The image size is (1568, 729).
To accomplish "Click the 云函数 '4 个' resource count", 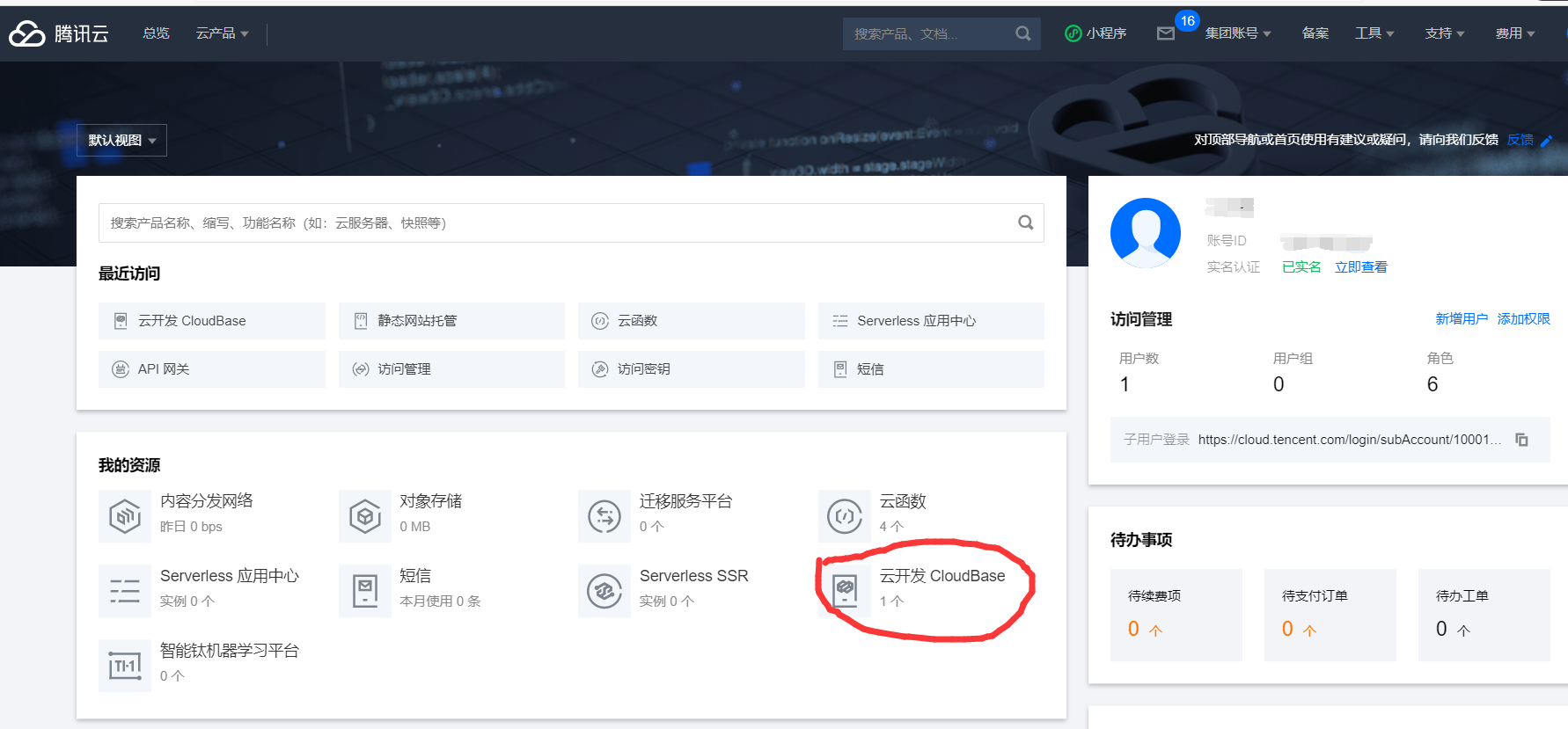I will pyautogui.click(x=891, y=527).
